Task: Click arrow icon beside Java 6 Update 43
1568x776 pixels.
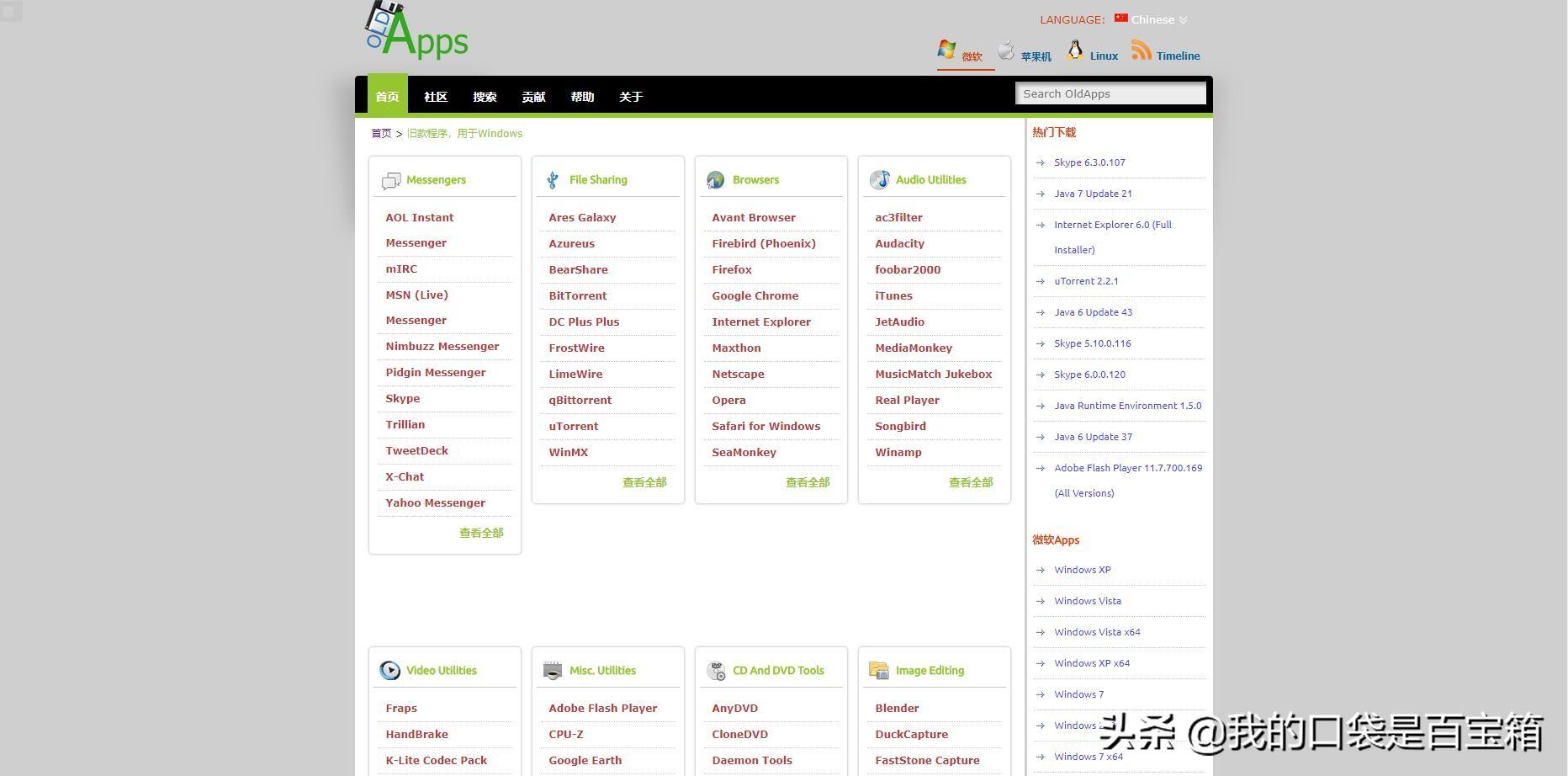Action: tap(1041, 312)
